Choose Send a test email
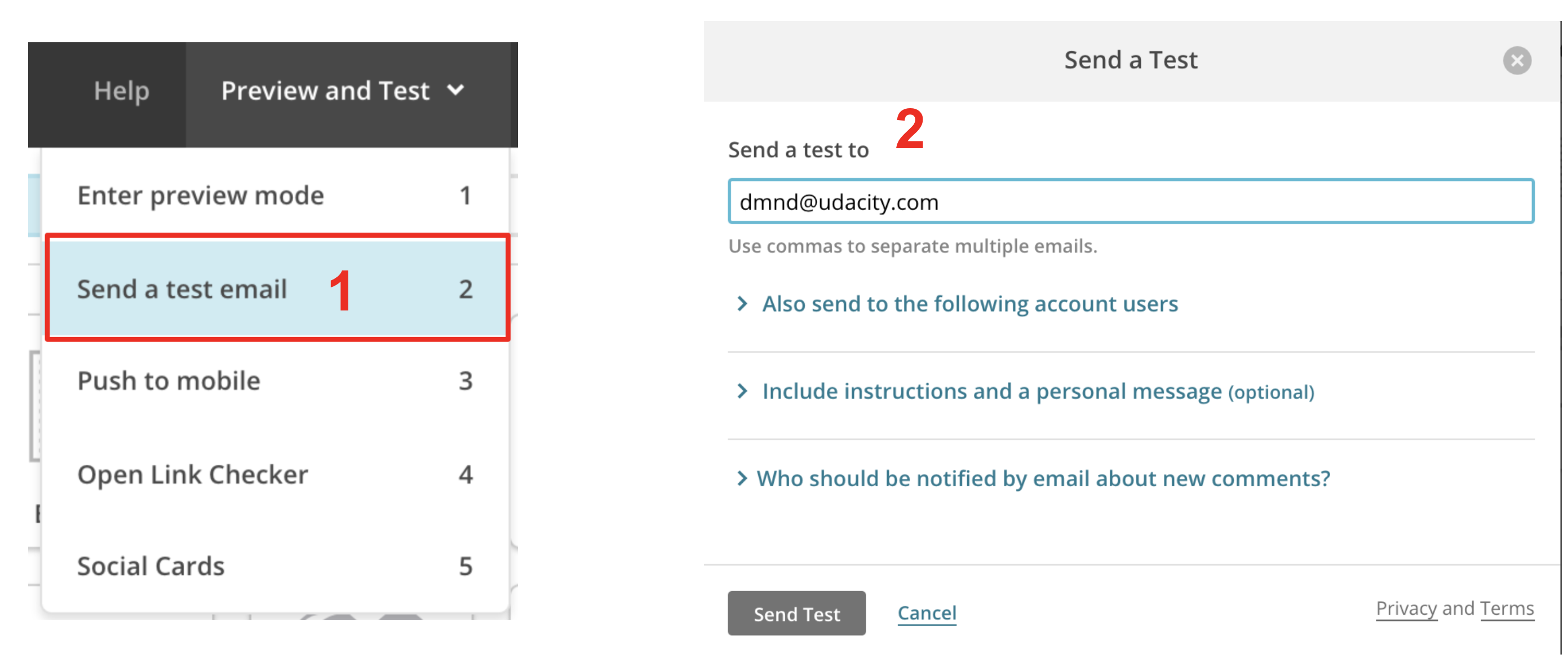 click(182, 290)
